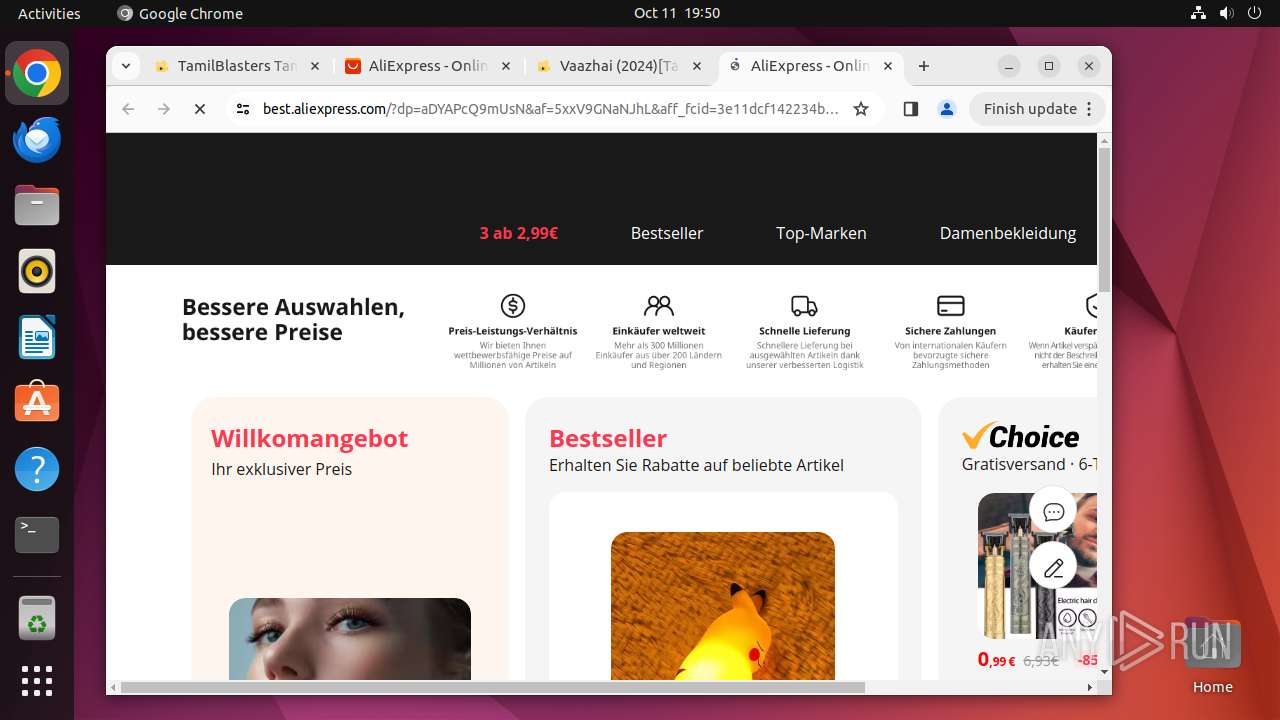The image size is (1280, 720).
Task: Open the Trash in the dock
Action: tap(37, 618)
